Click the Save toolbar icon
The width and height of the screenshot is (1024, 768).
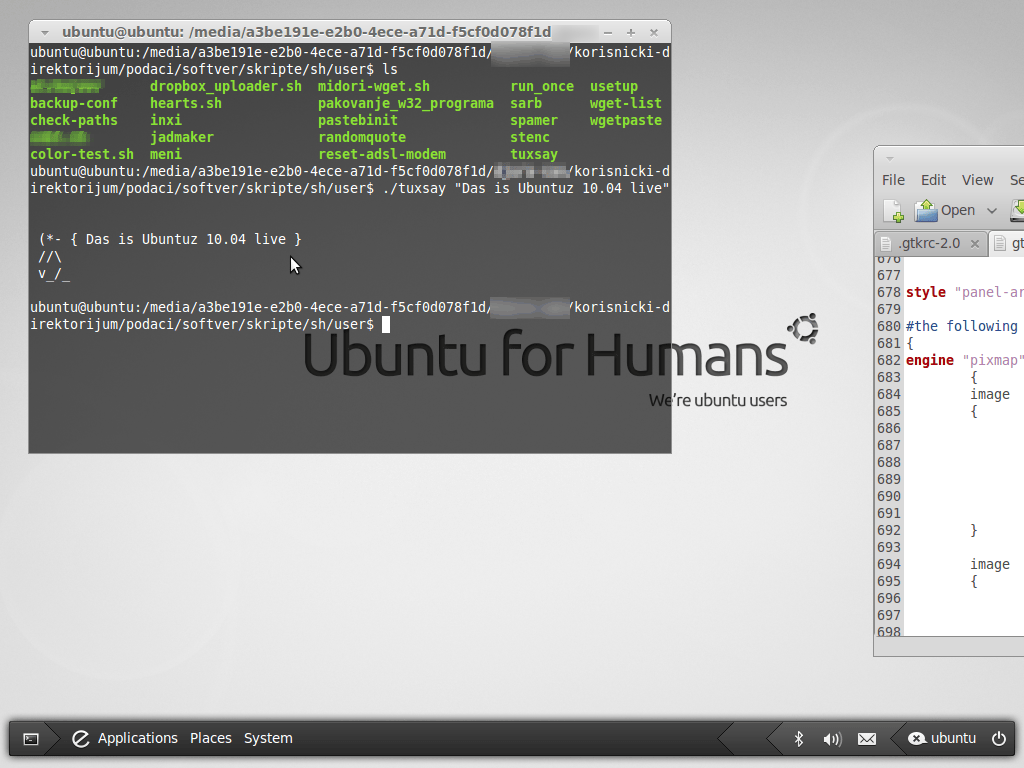[x=1018, y=211]
